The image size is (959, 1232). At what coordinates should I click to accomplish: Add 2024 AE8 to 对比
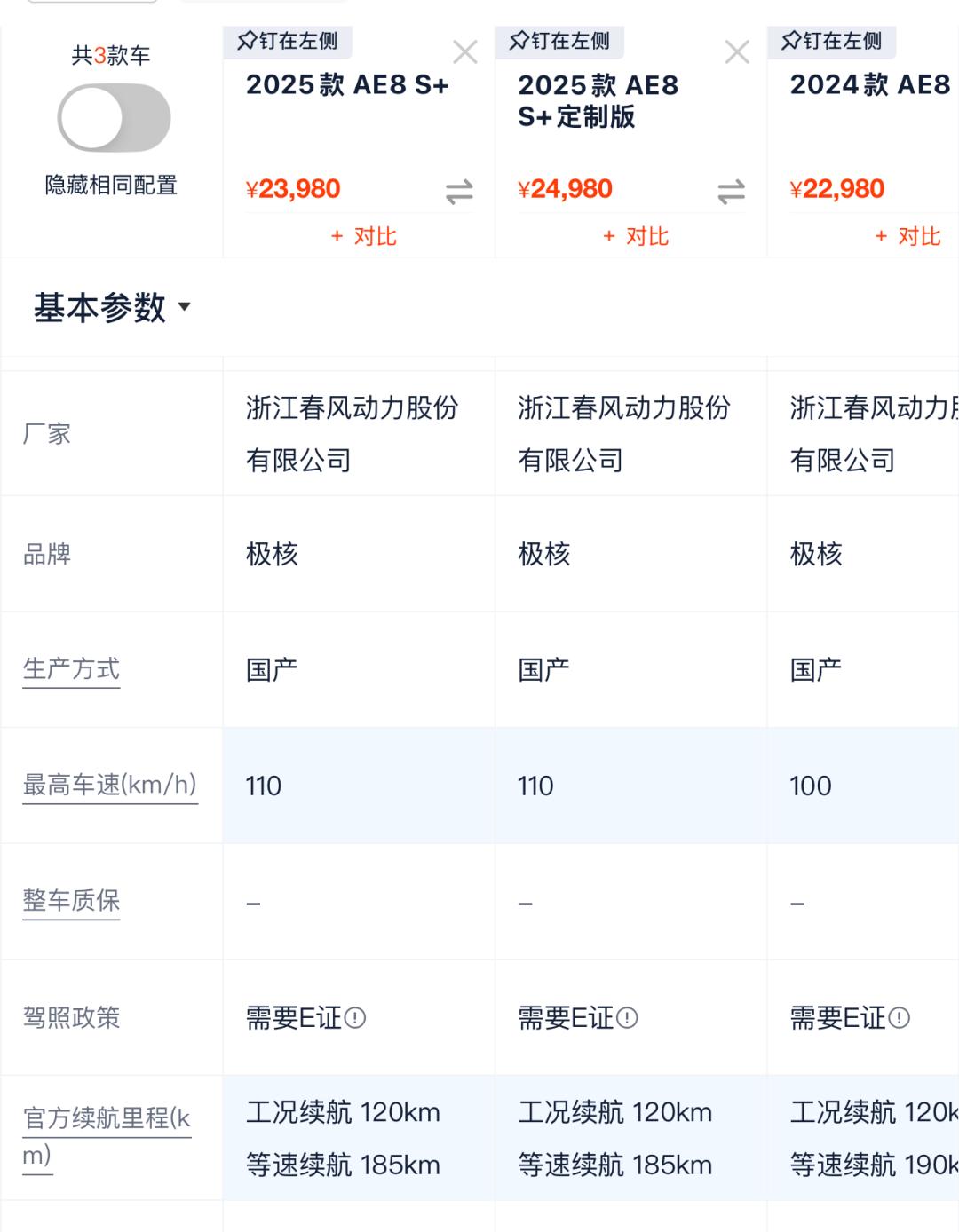click(x=907, y=236)
